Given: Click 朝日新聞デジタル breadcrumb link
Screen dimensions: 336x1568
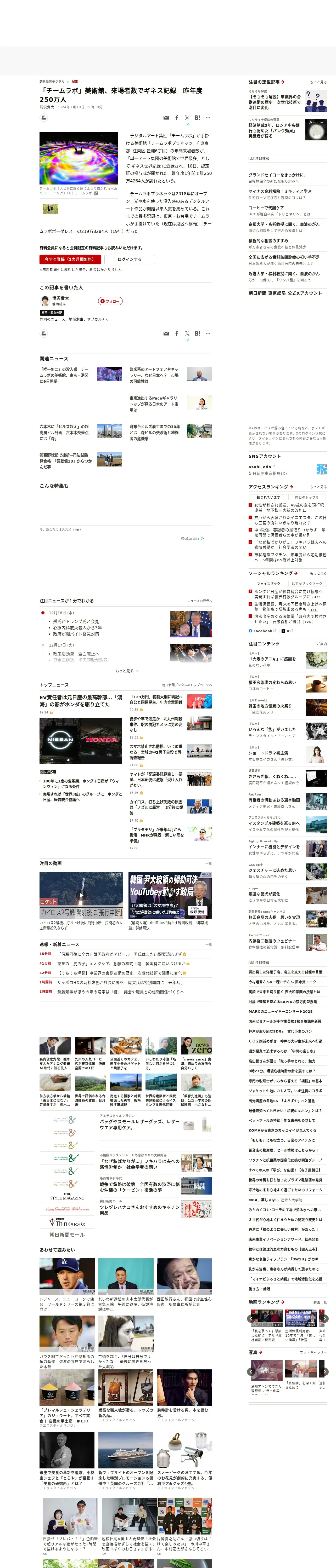Looking at the screenshot, I should [x=52, y=81].
